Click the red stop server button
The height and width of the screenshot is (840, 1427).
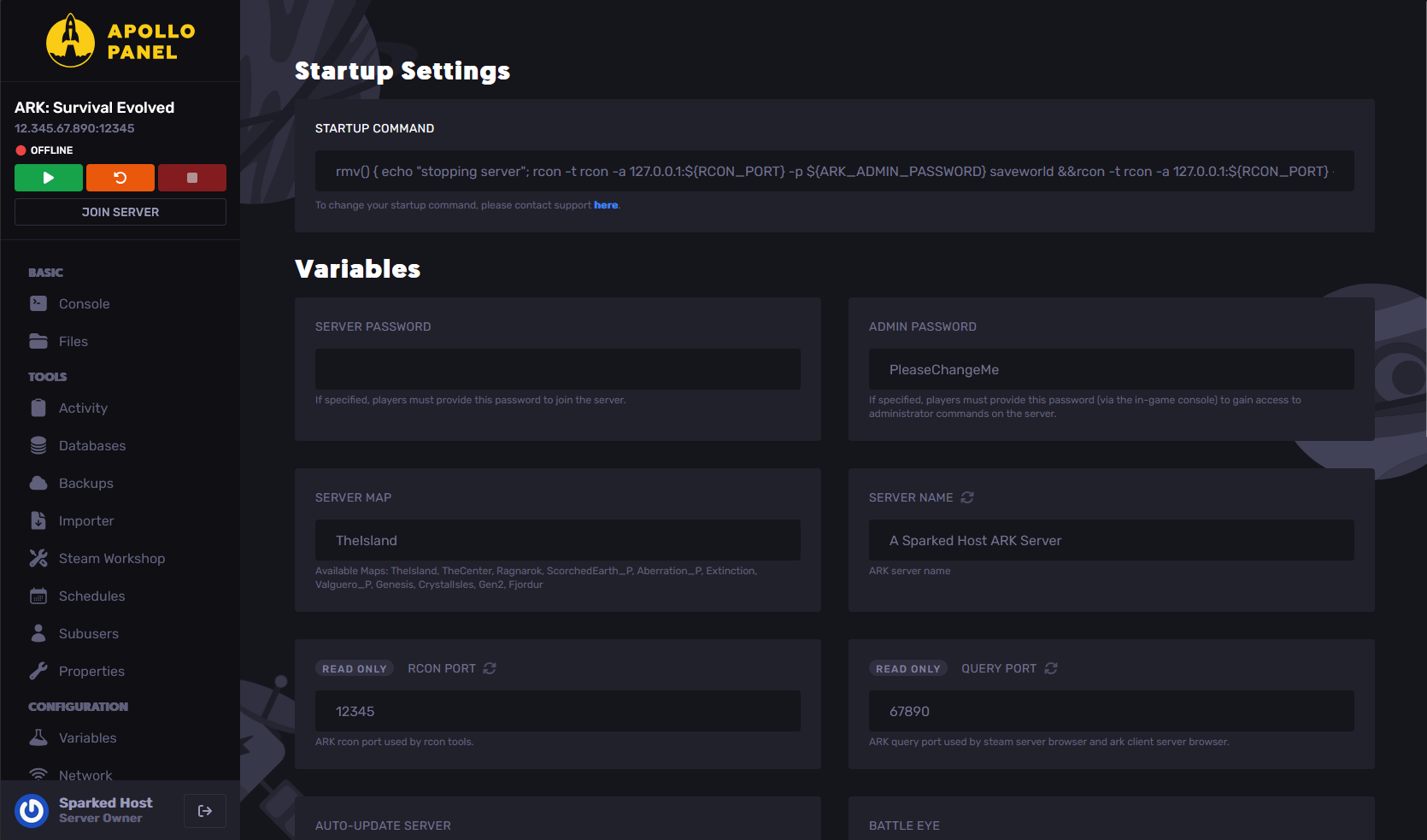point(191,178)
